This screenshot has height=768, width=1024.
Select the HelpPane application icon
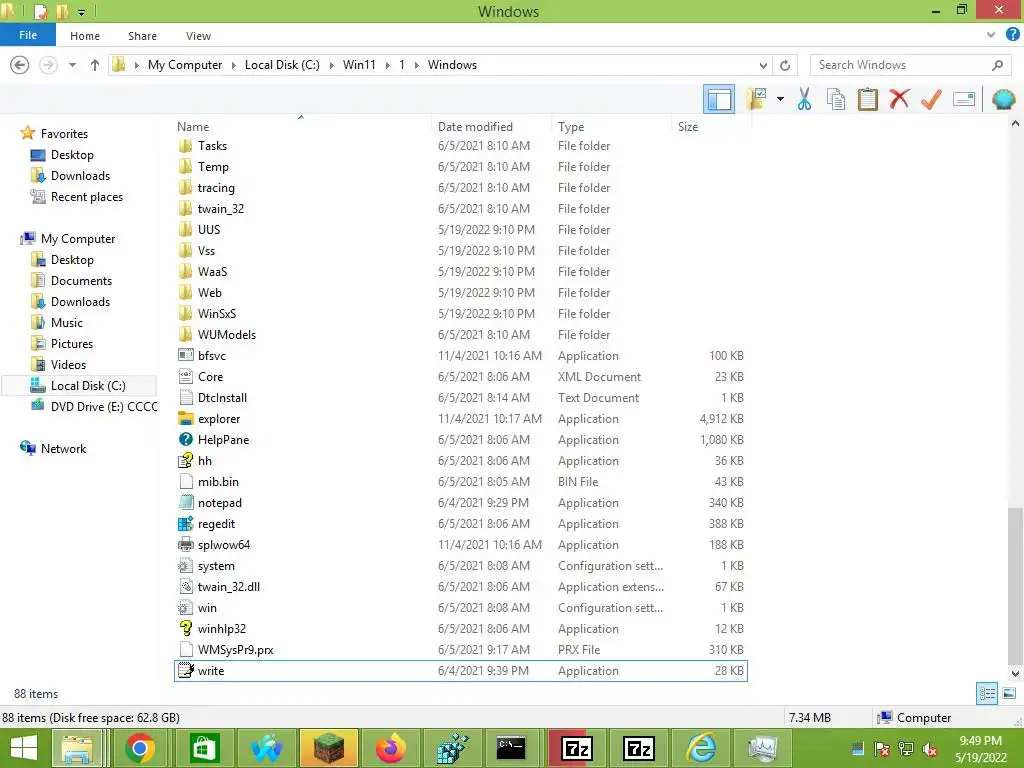tap(186, 440)
